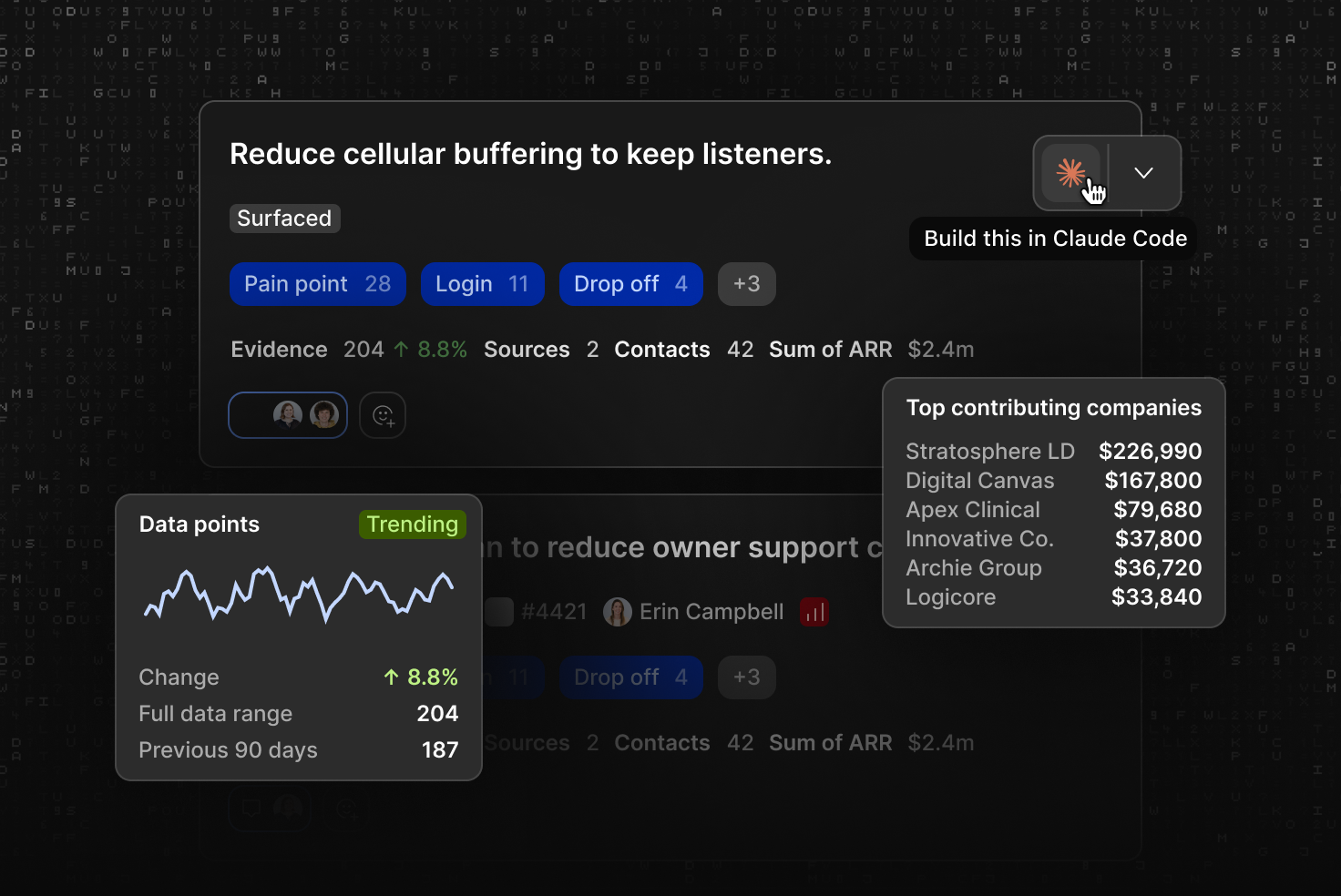The height and width of the screenshot is (896, 1341).
Task: Open the title 'Reduce cellular buffering to keep listeners.'
Action: point(530,154)
